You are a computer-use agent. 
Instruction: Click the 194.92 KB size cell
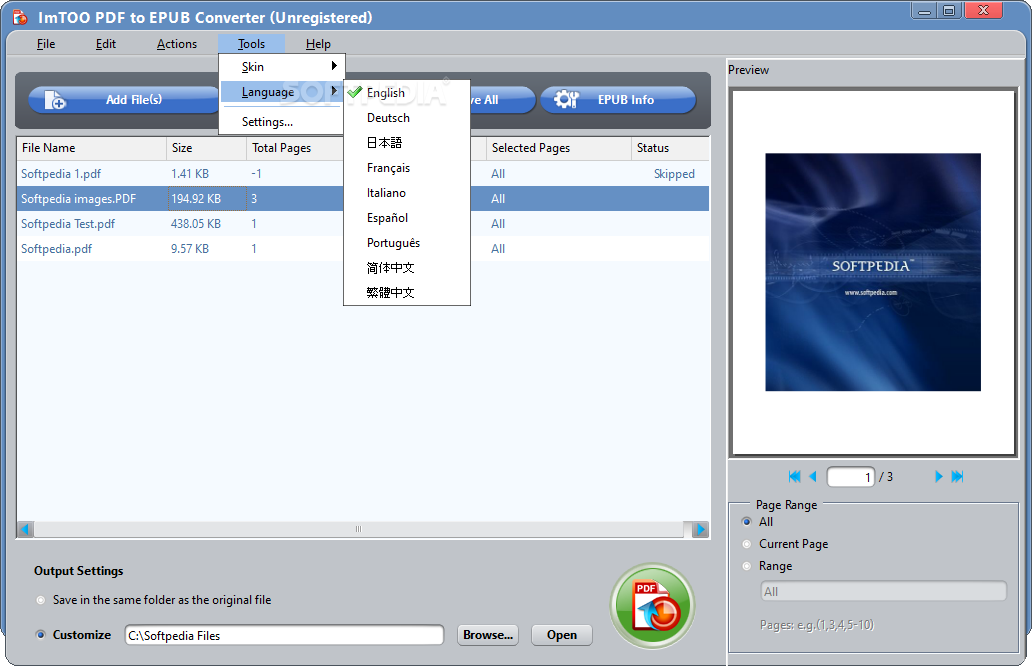pyautogui.click(x=195, y=199)
